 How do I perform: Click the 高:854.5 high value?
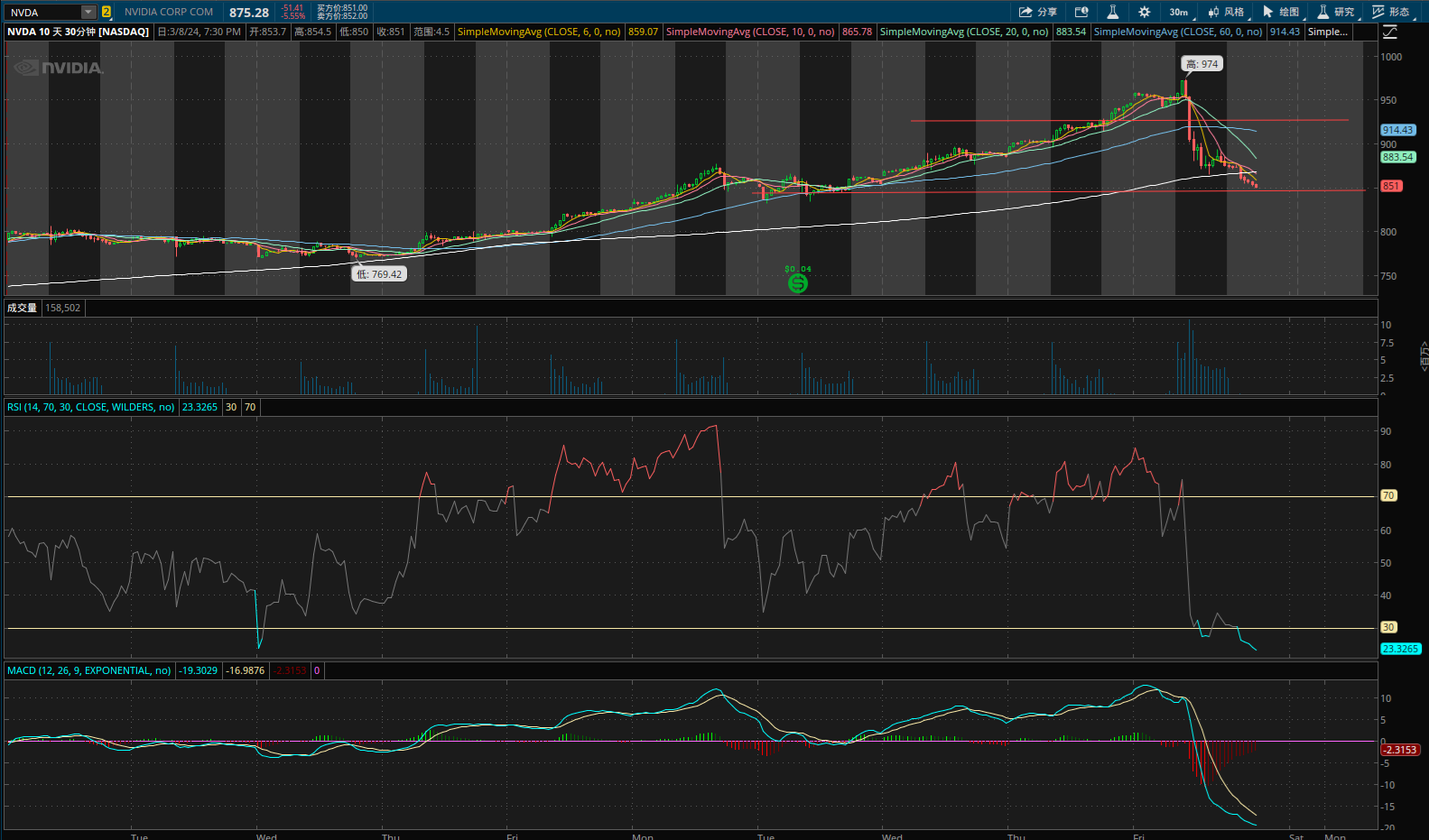pos(313,32)
